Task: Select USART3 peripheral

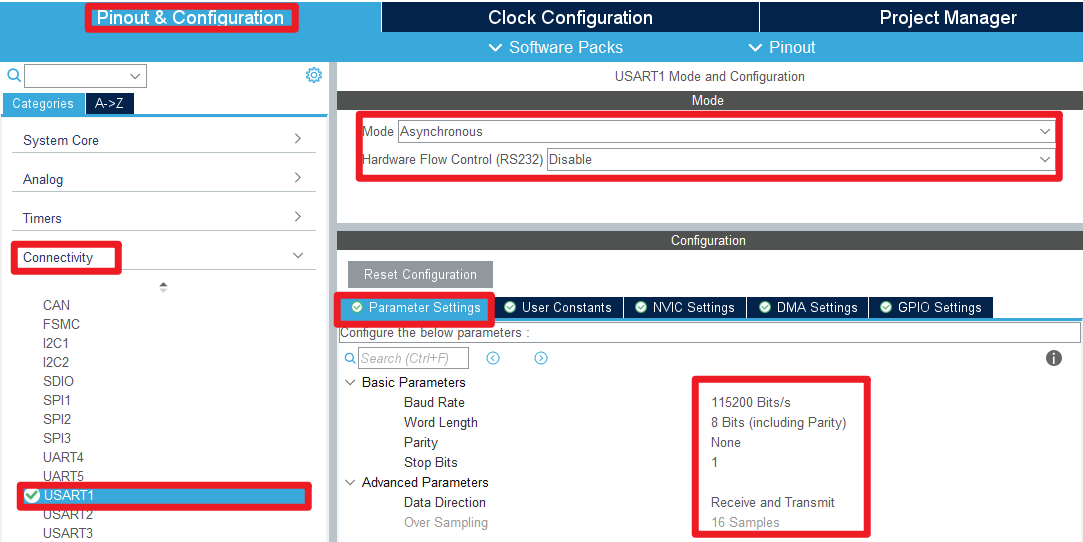Action: tap(68, 533)
